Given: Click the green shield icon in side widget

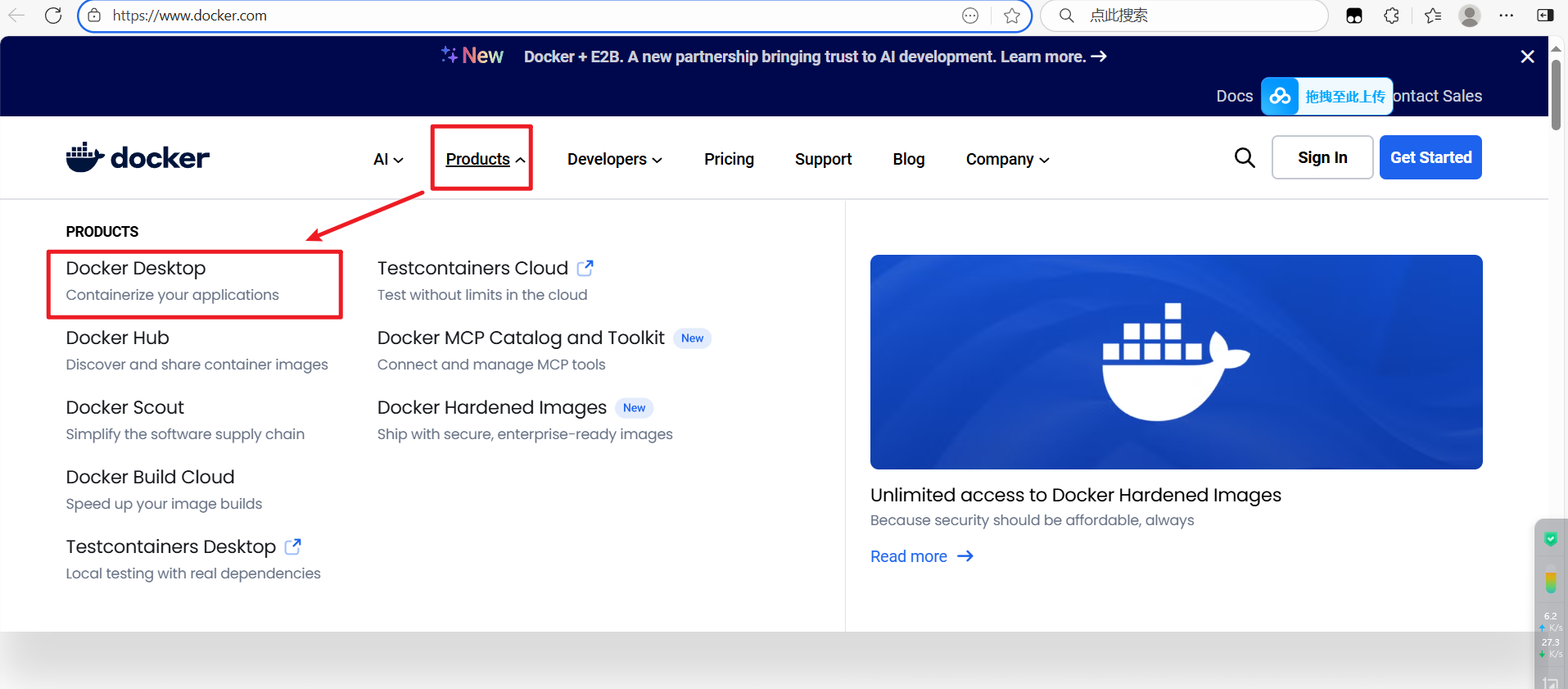Looking at the screenshot, I should (x=1550, y=539).
